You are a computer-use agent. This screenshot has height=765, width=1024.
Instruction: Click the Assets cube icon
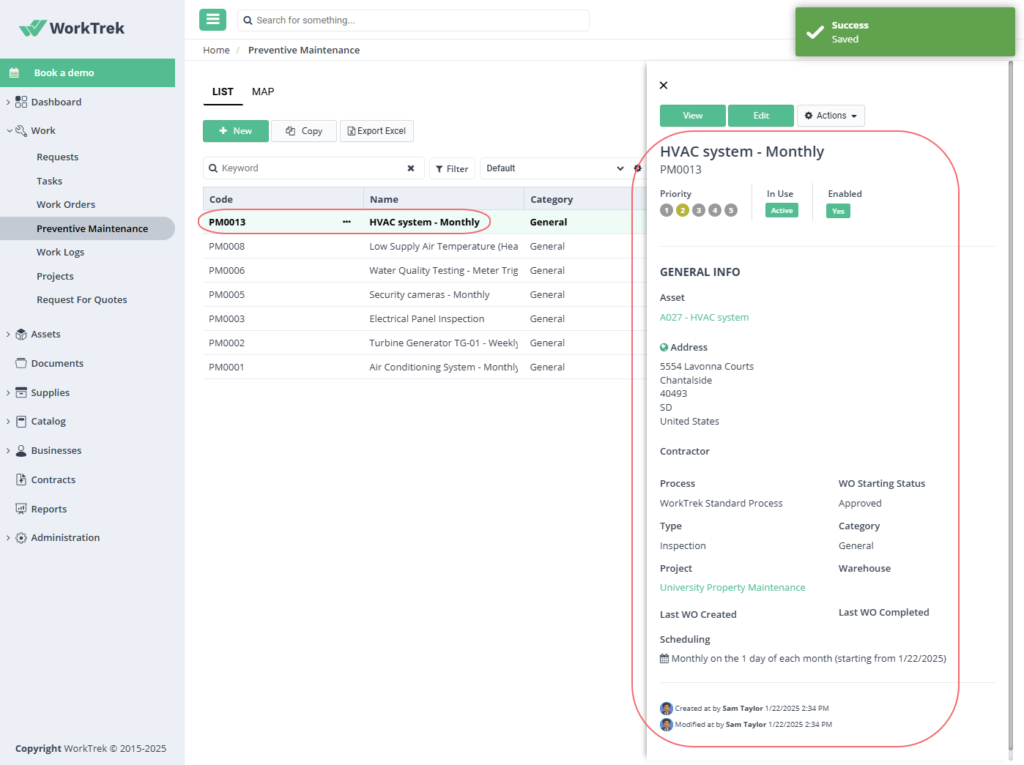point(21,334)
